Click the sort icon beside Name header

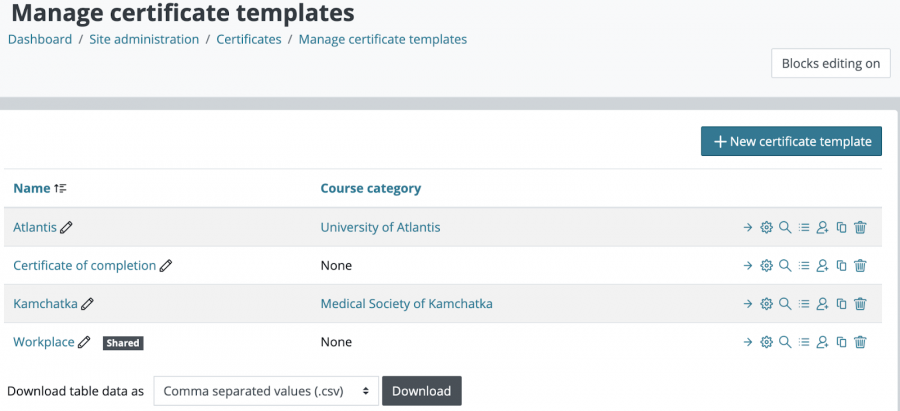(60, 188)
